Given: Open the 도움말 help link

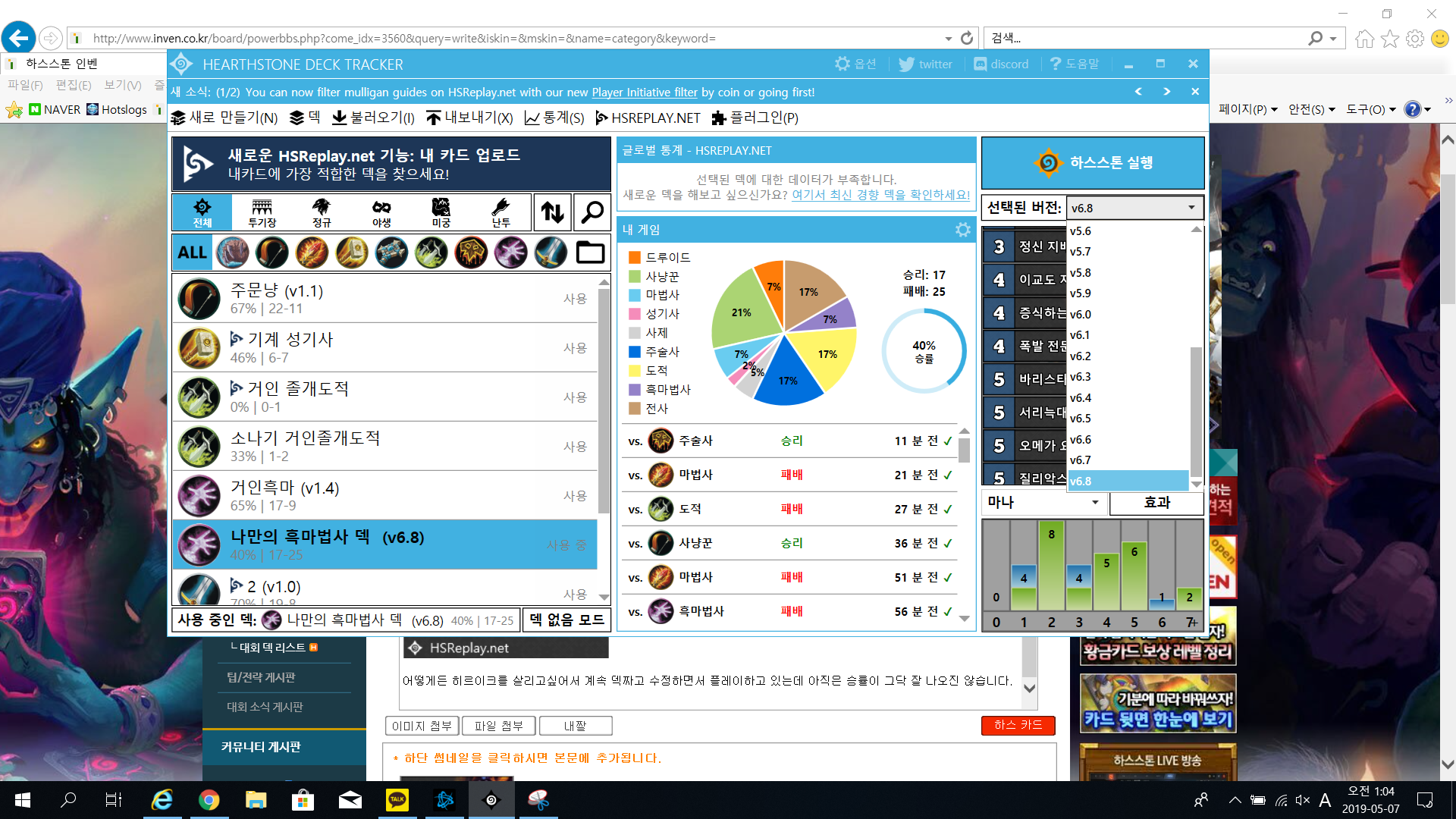Looking at the screenshot, I should click(1074, 64).
